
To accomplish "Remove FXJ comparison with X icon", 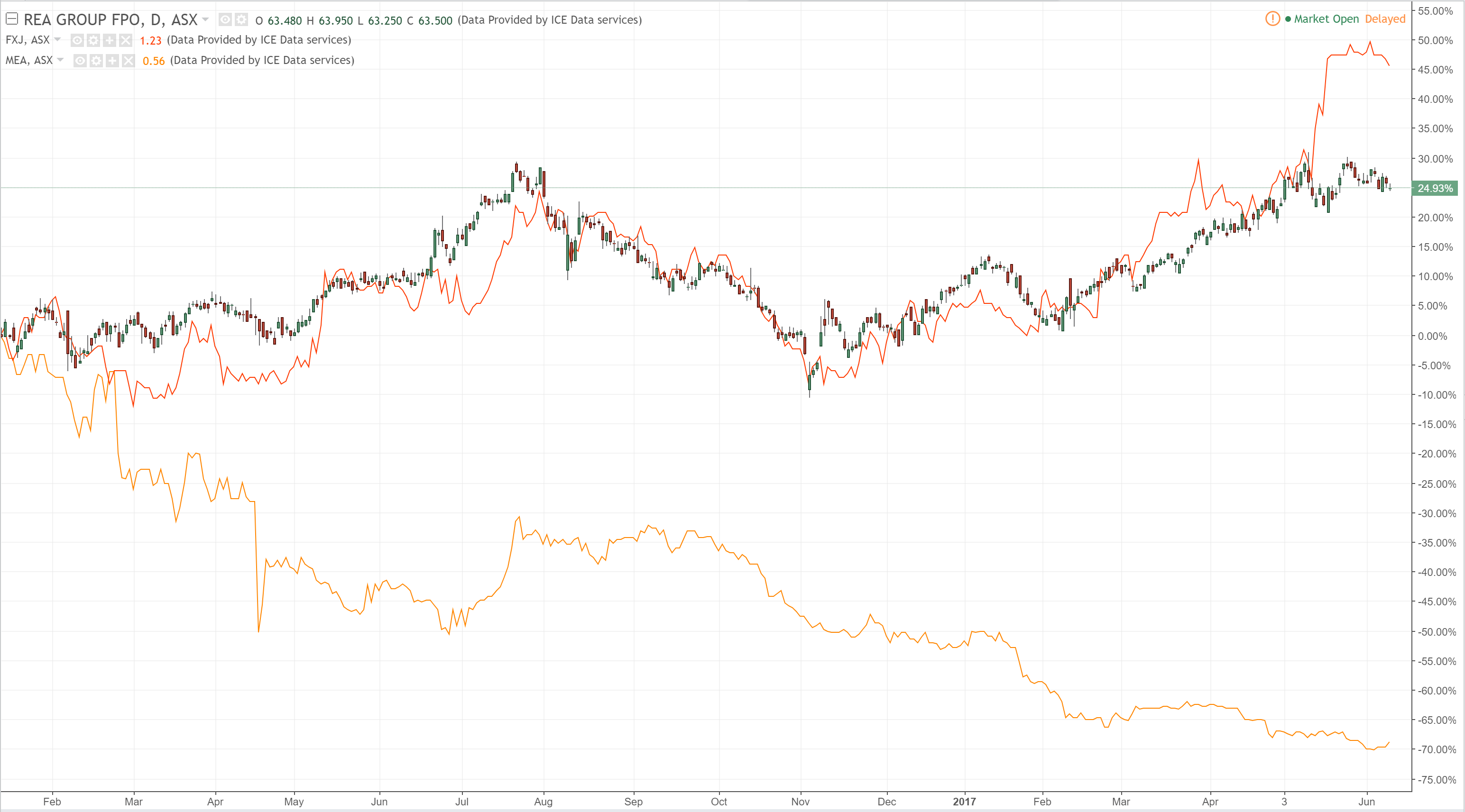I will tap(126, 40).
